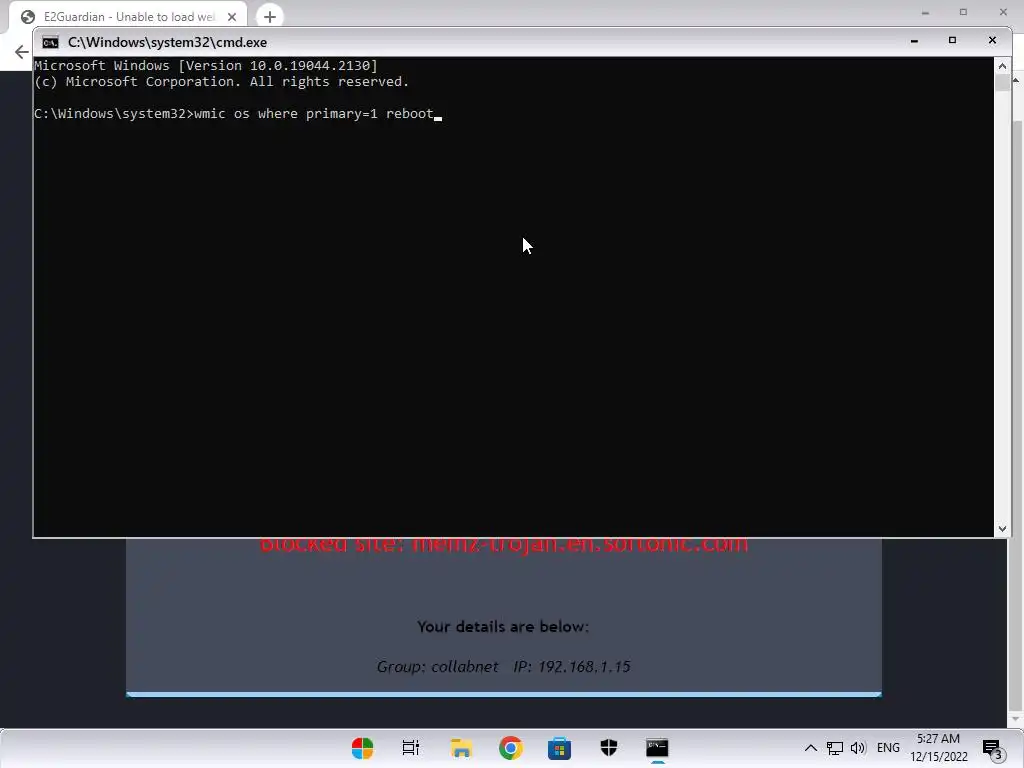
Task: Click the cmd scrollbar thumb
Action: point(1002,82)
